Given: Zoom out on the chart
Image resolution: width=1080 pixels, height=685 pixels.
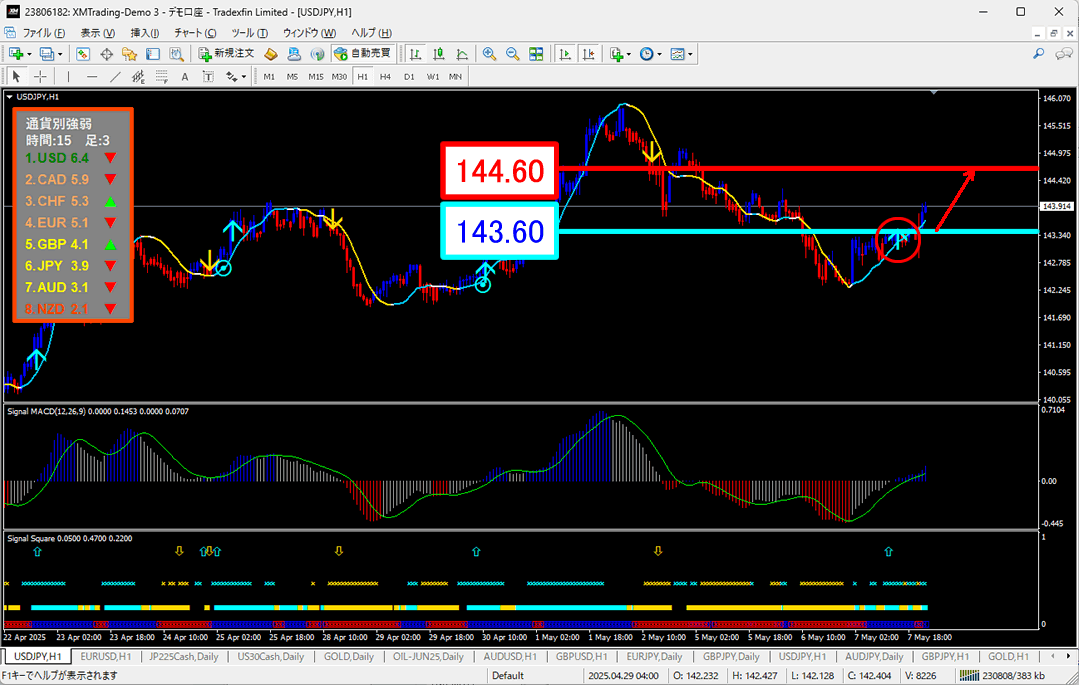Looking at the screenshot, I should pyautogui.click(x=512, y=54).
